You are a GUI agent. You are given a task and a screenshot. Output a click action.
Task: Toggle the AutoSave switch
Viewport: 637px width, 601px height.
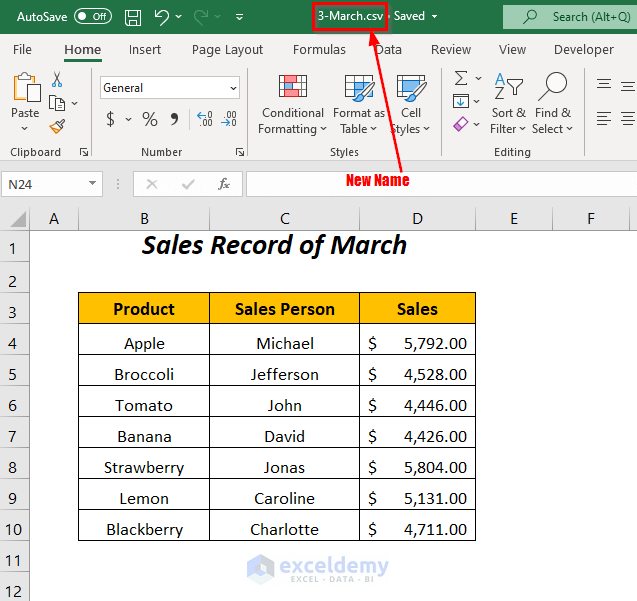(x=93, y=16)
